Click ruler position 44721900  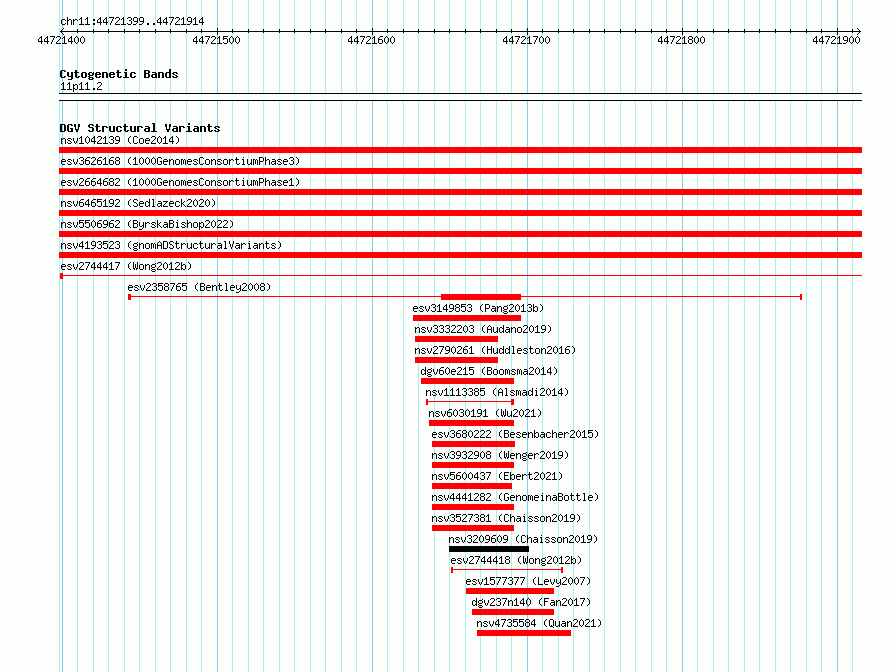click(x=836, y=40)
